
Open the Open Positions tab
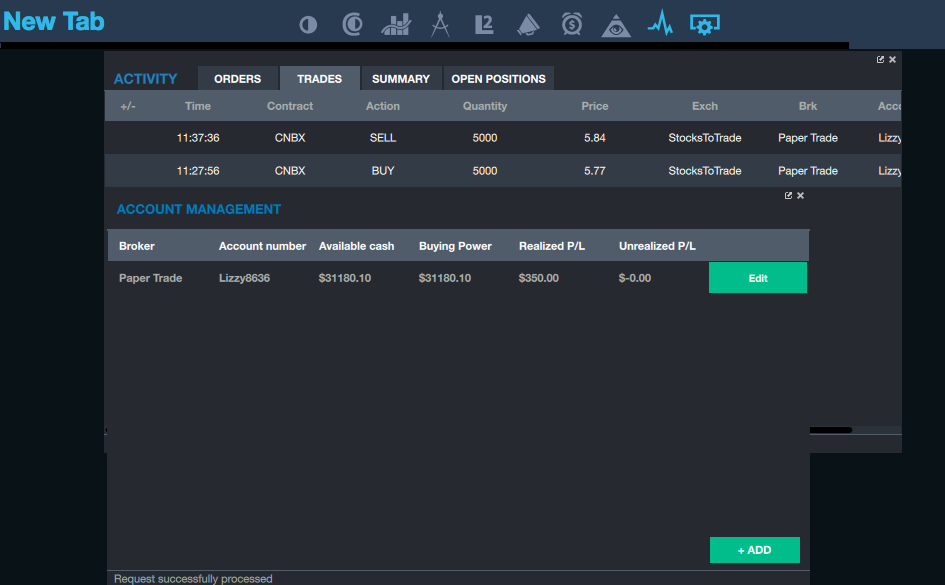[x=498, y=79]
